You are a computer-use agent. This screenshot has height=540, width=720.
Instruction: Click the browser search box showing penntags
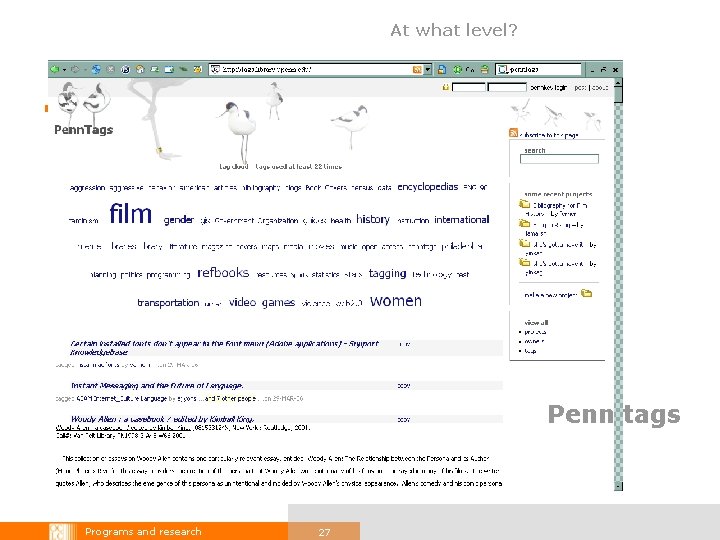pos(538,69)
